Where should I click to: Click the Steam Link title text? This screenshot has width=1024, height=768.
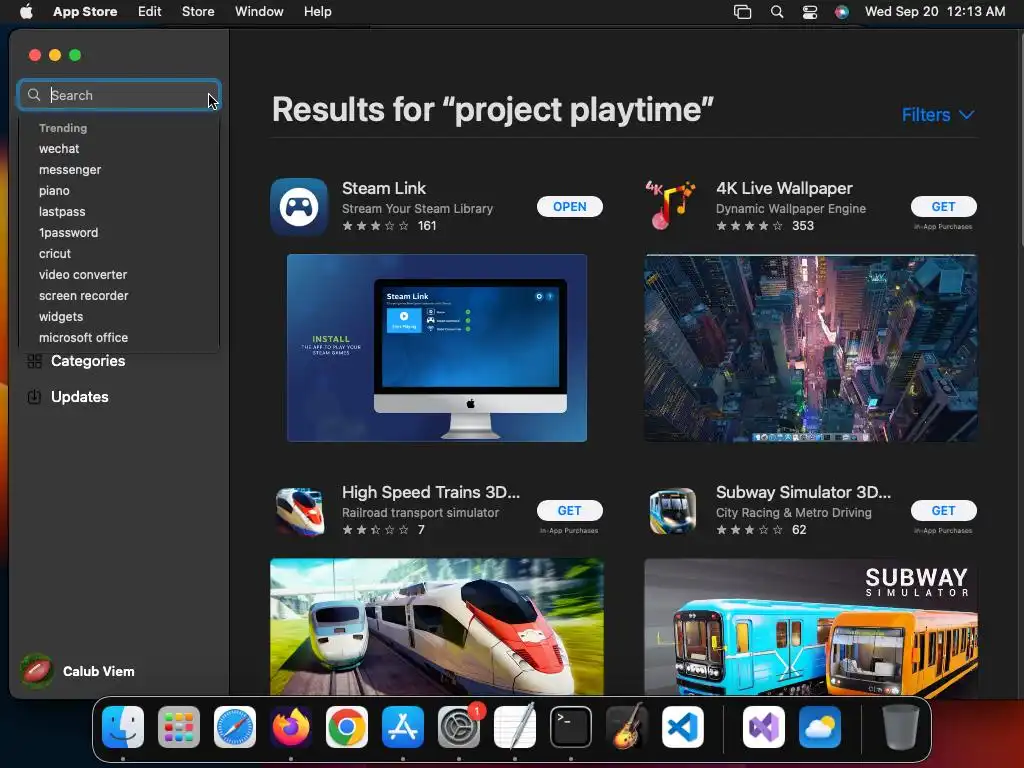[x=384, y=188]
